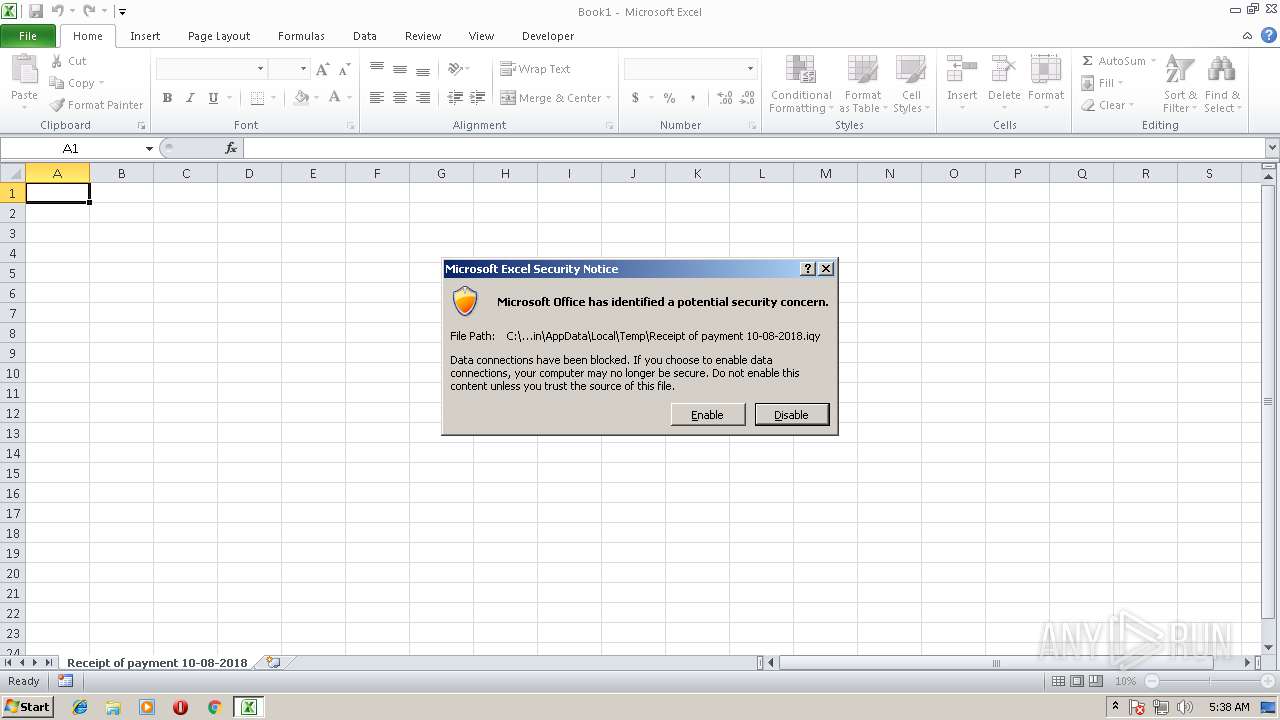The width and height of the screenshot is (1280, 720).
Task: Click Decrease Font Size icon
Action: pos(344,69)
